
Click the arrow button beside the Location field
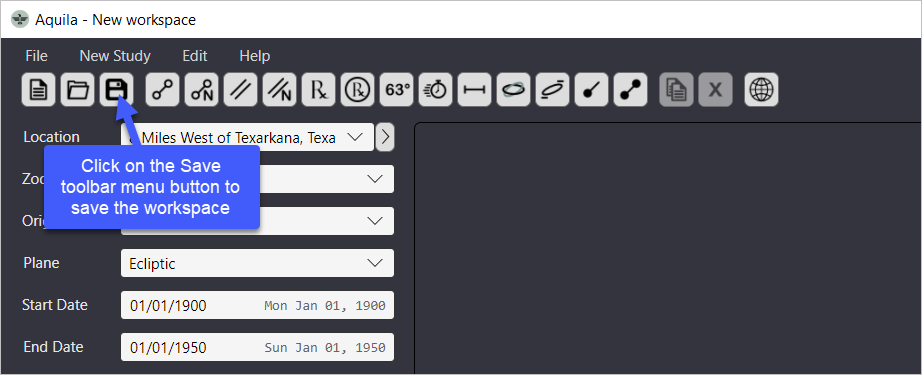coord(385,137)
